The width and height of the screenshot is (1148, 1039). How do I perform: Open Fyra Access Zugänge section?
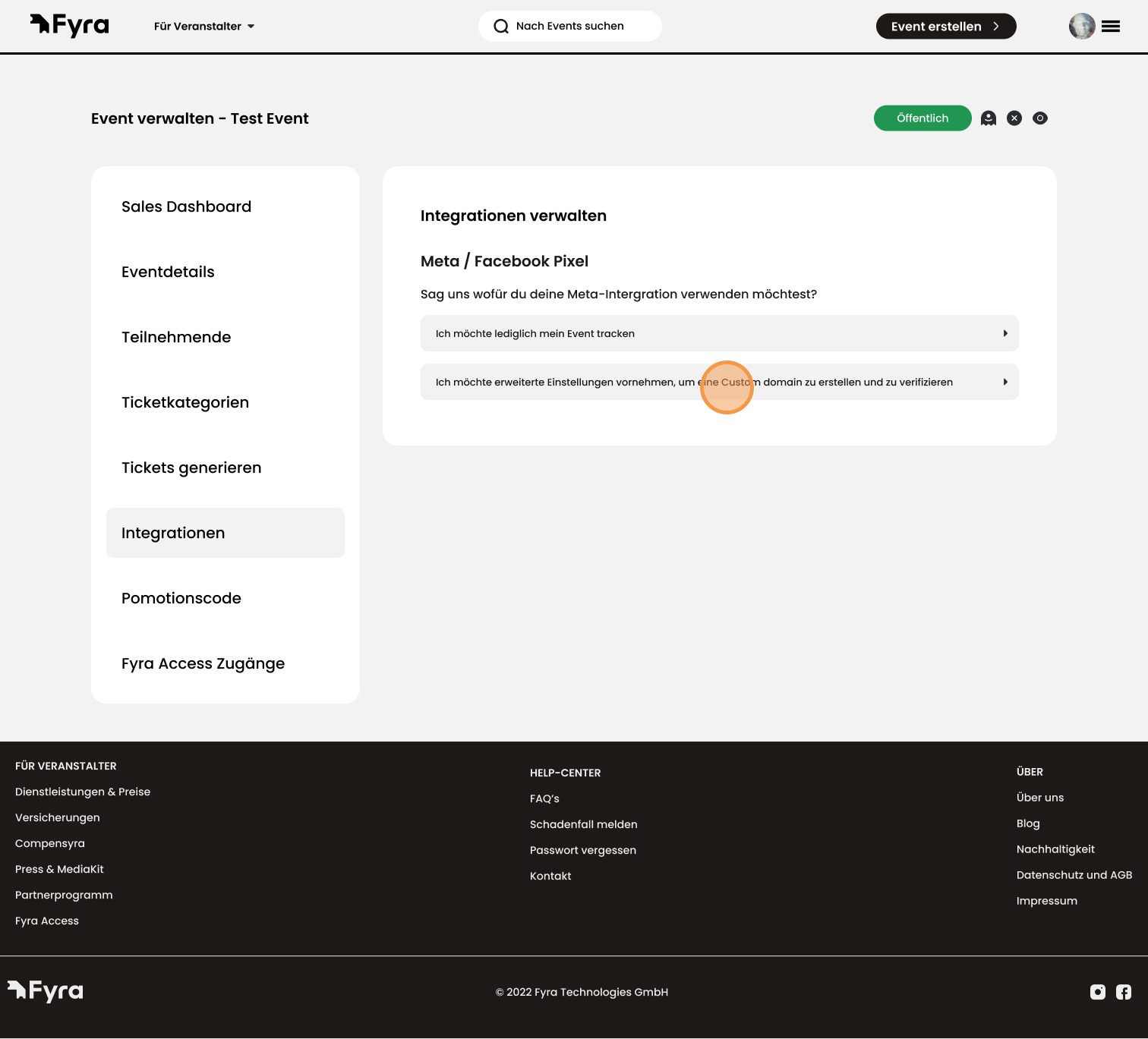pos(225,663)
